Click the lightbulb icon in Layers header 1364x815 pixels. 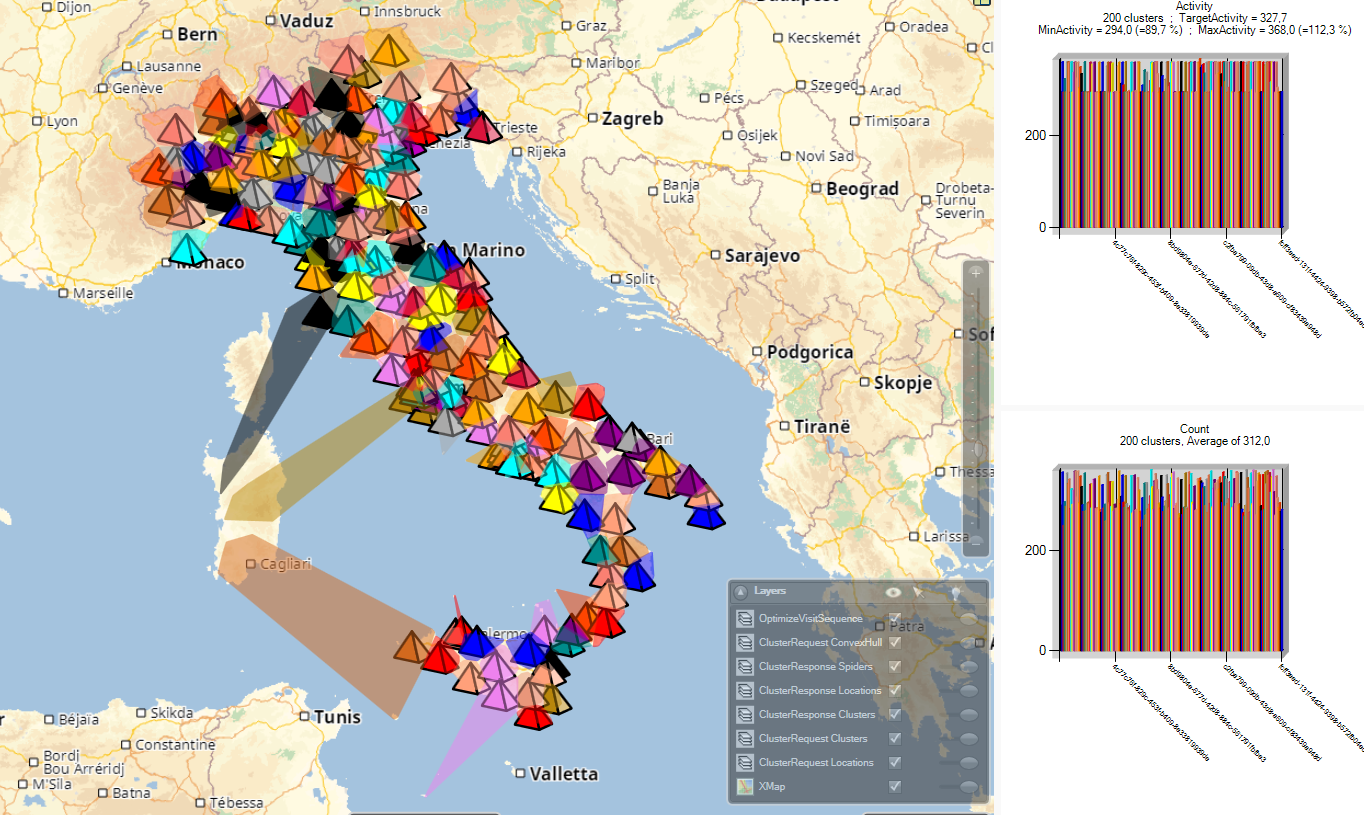click(956, 592)
